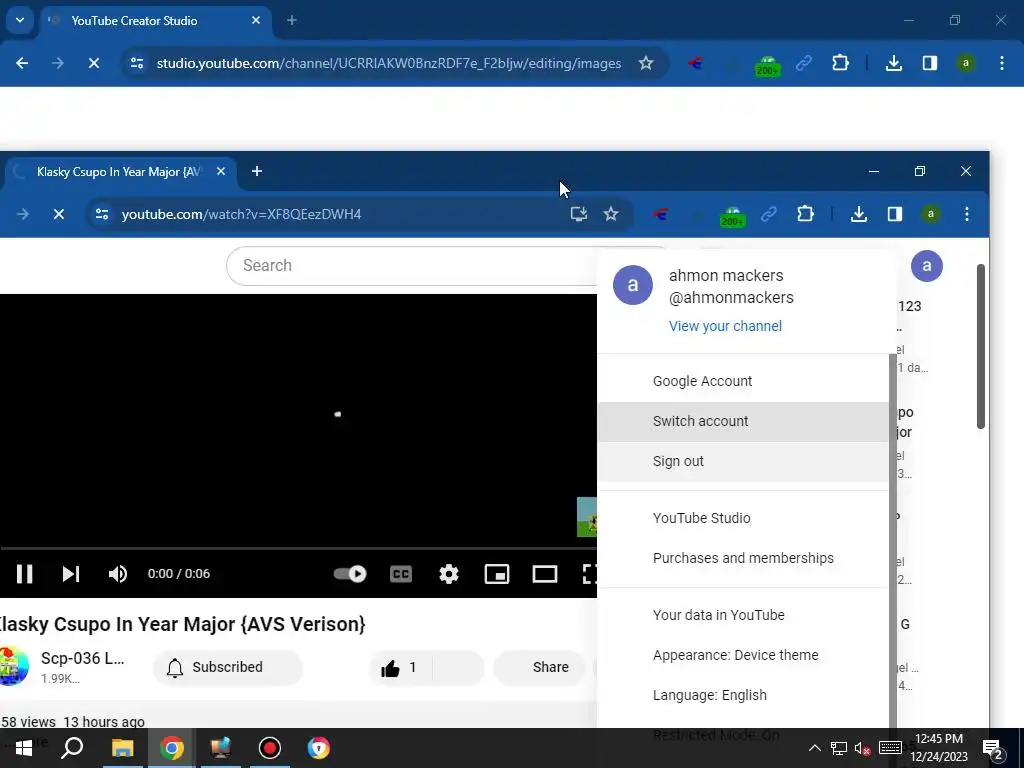Open Purchases and memberships
Image resolution: width=1024 pixels, height=768 pixels.
pos(743,558)
